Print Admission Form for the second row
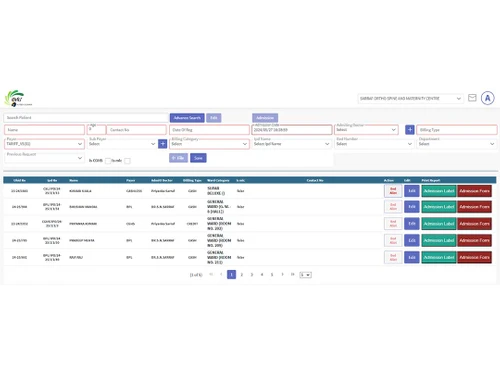Image resolution: width=500 pixels, height=375 pixels. pyautogui.click(x=474, y=207)
